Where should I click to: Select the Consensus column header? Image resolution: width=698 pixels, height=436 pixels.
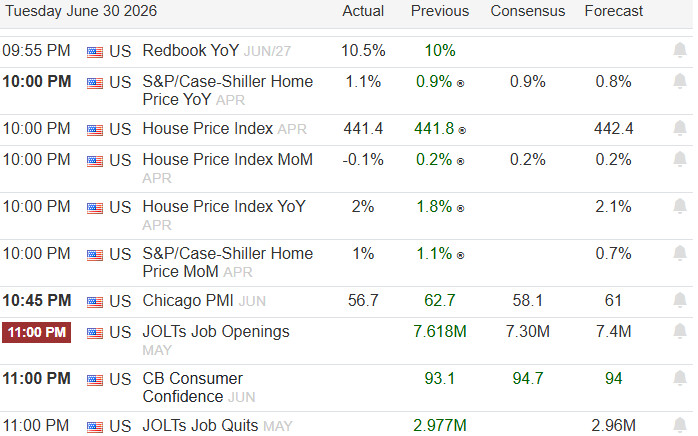[528, 11]
